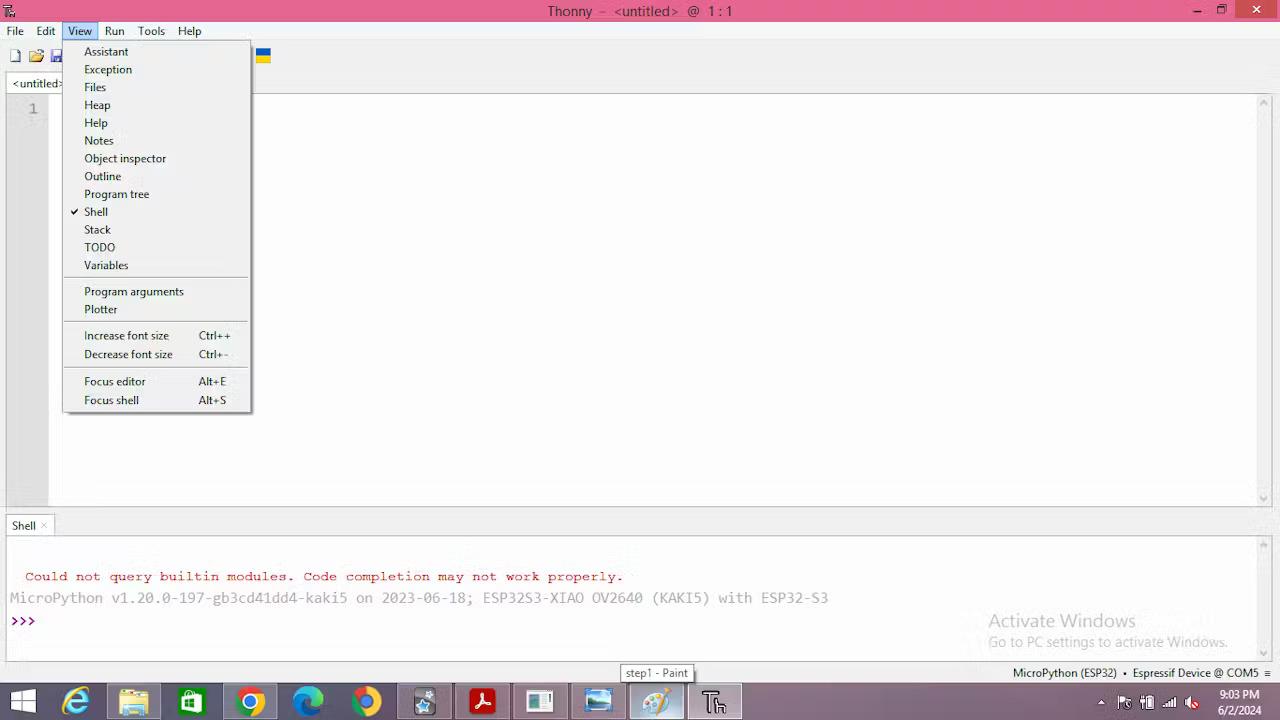Screen dimensions: 1280x720
Task: Enable the Files view
Action: tap(157, 87)
